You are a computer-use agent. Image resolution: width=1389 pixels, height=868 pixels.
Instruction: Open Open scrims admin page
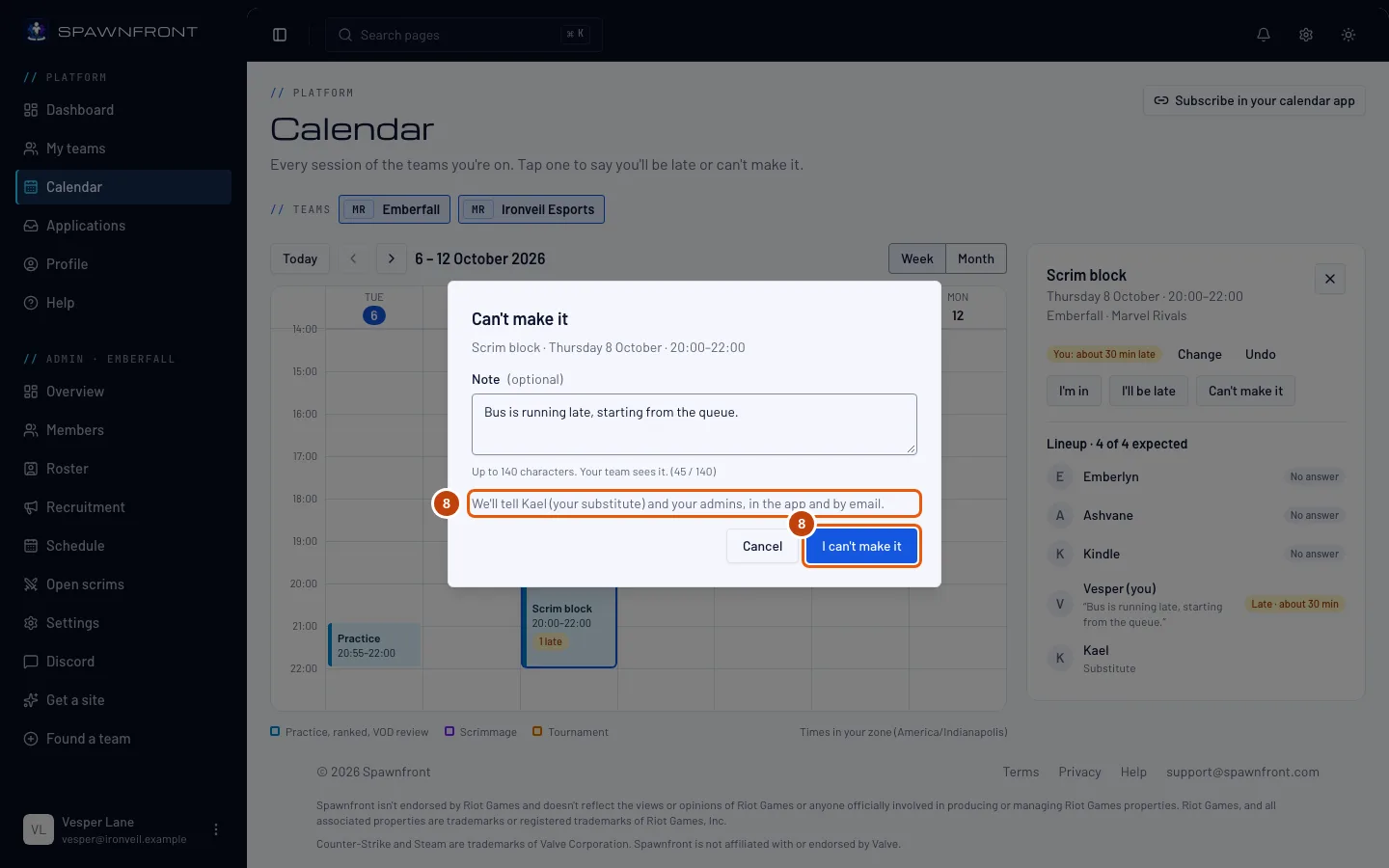pyautogui.click(x=123, y=584)
